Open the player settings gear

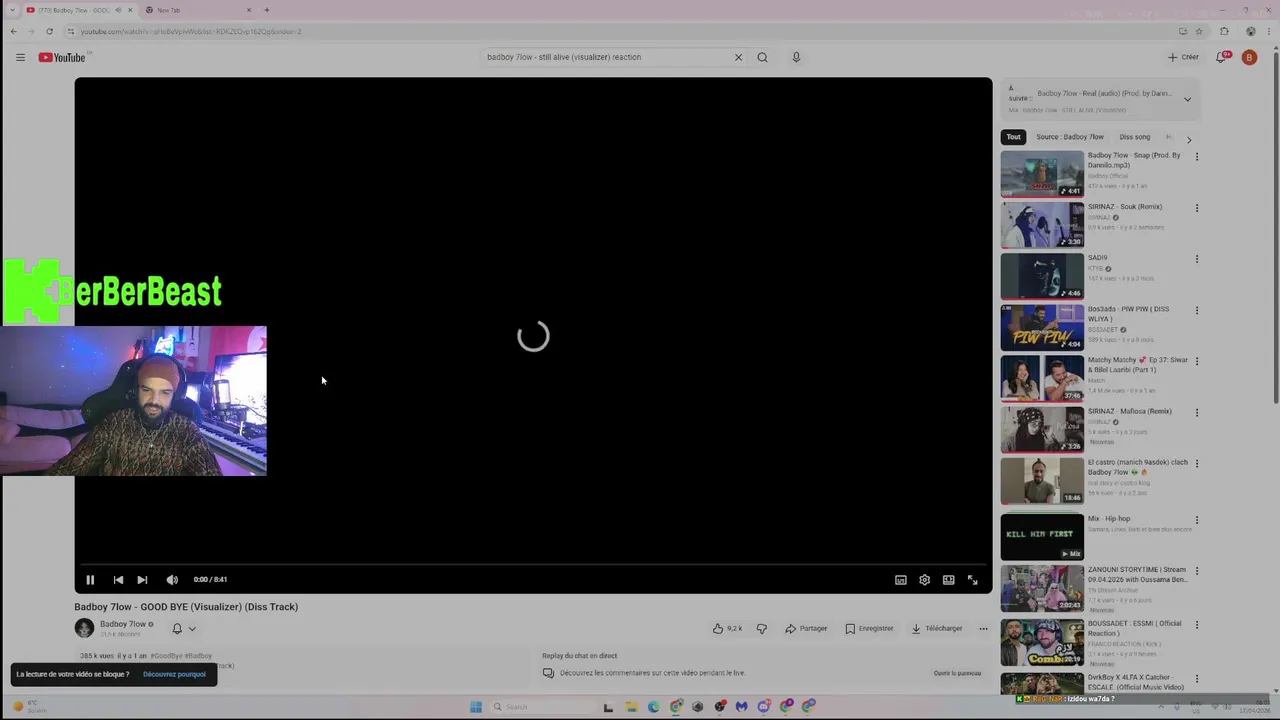[924, 580]
